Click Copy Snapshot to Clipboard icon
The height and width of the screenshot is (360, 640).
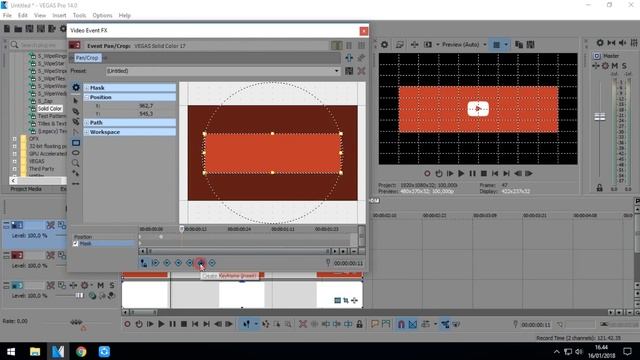point(519,44)
